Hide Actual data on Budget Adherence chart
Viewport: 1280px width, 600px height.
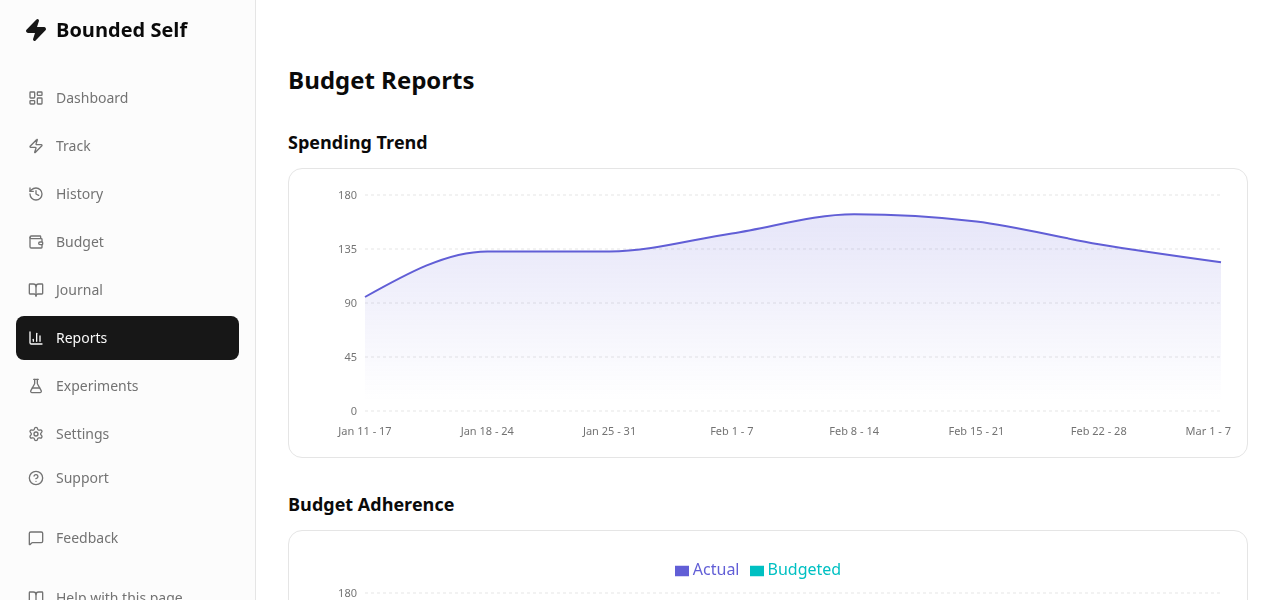pos(707,569)
